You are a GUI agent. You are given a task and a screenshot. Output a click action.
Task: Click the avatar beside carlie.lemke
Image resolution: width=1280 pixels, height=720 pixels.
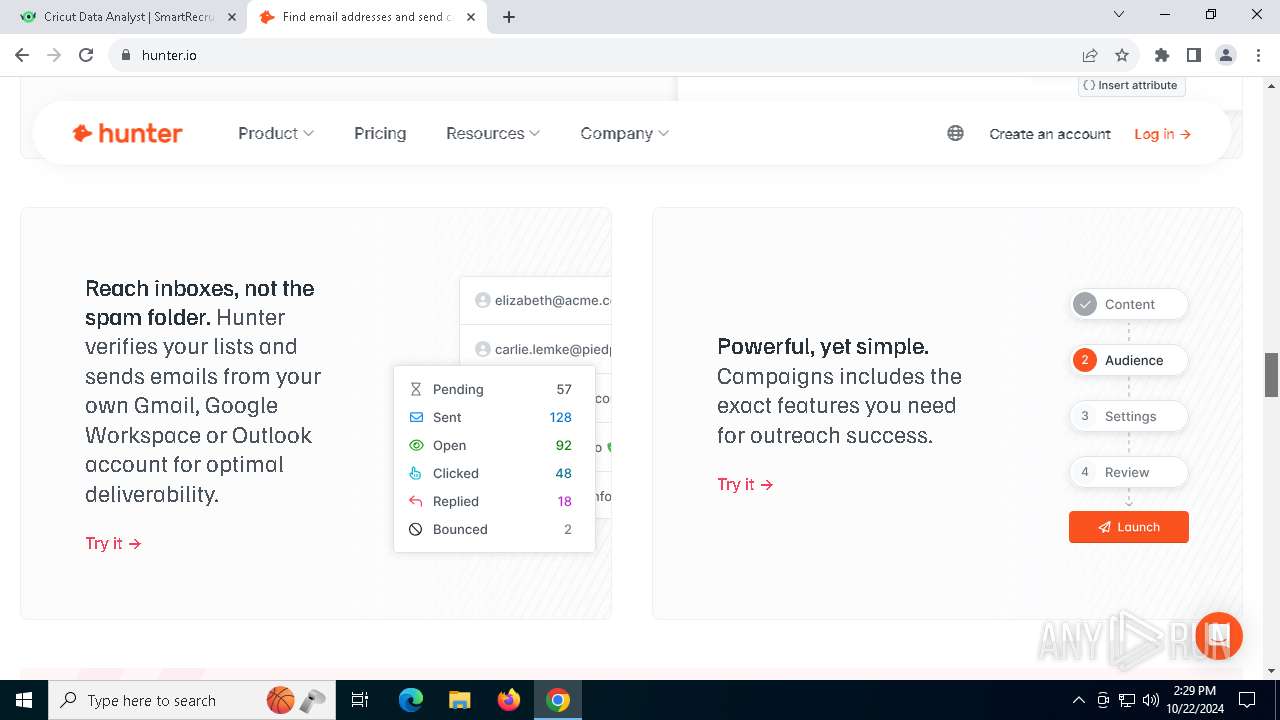pos(483,349)
